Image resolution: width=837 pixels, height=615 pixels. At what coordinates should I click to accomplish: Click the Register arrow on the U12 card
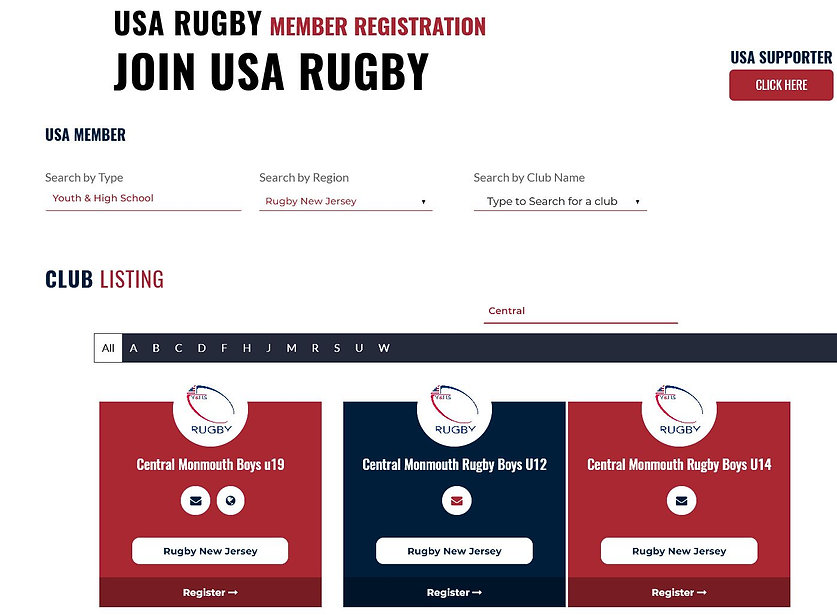[x=455, y=592]
